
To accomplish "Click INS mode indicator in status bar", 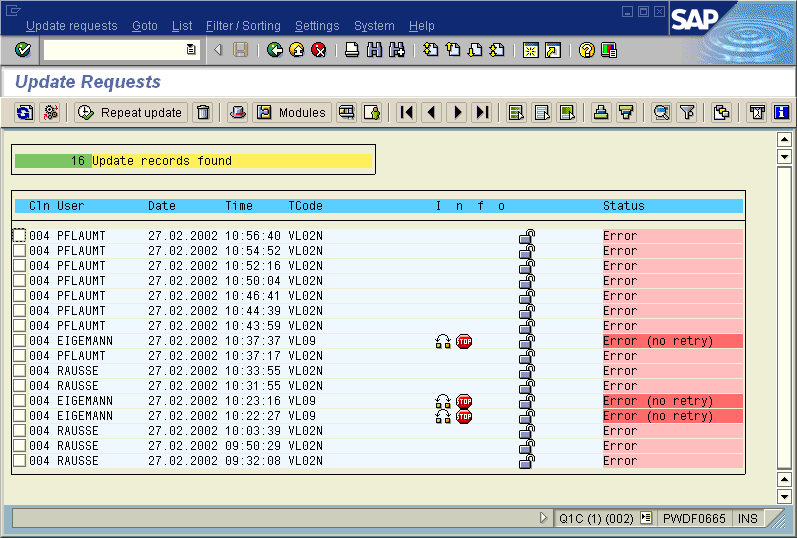I will click(747, 518).
